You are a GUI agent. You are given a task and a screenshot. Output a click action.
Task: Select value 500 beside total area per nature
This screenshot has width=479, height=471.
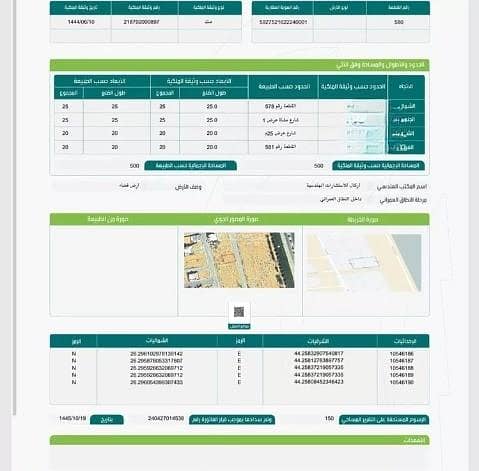[x=134, y=166]
